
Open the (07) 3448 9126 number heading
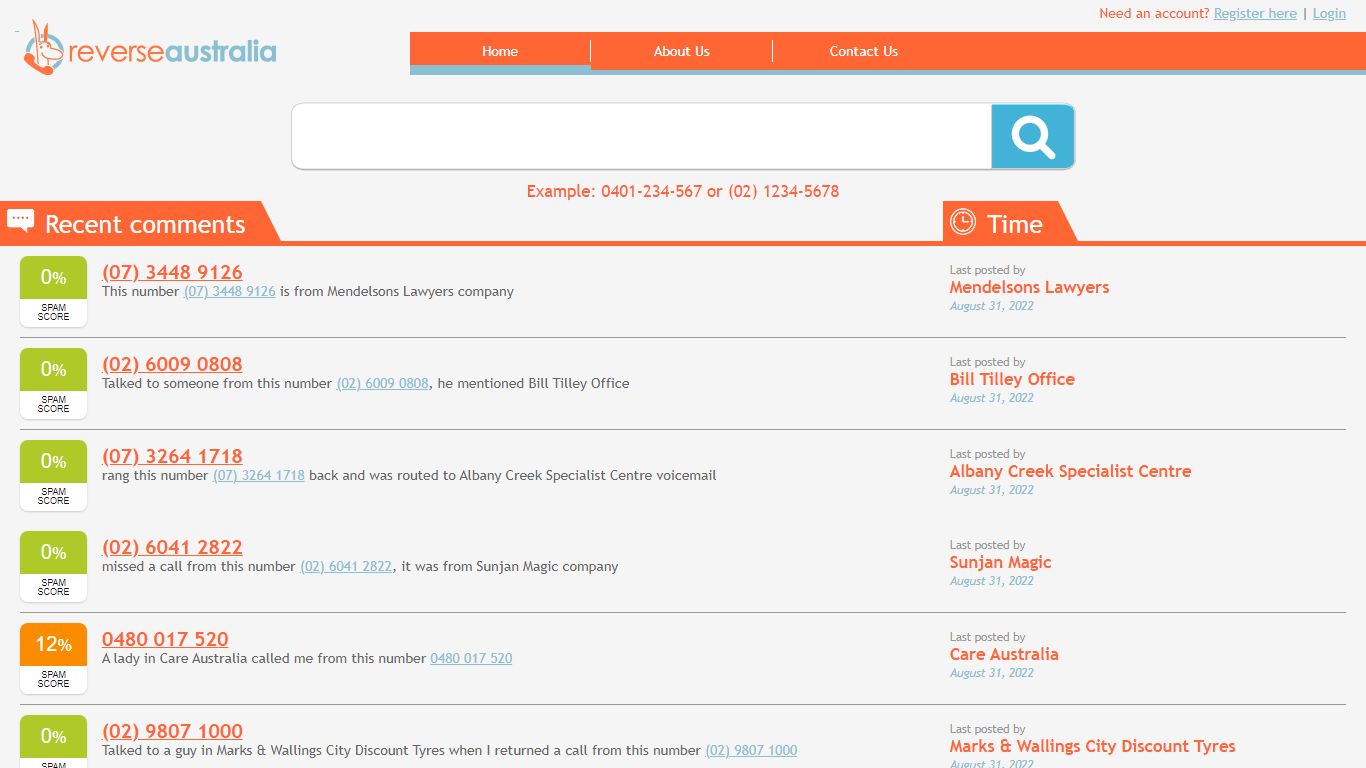coord(172,272)
